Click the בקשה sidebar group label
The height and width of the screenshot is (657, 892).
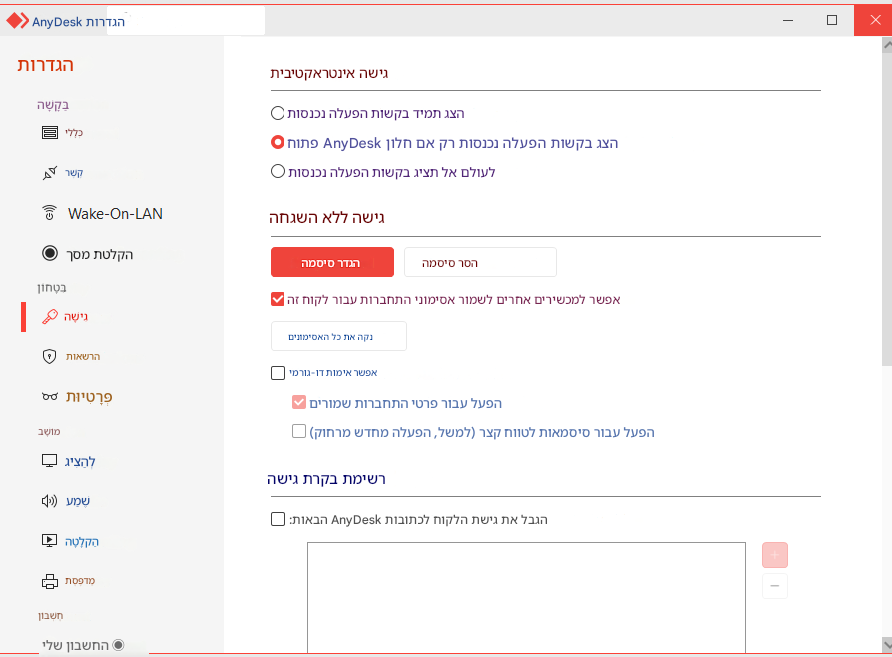53,105
